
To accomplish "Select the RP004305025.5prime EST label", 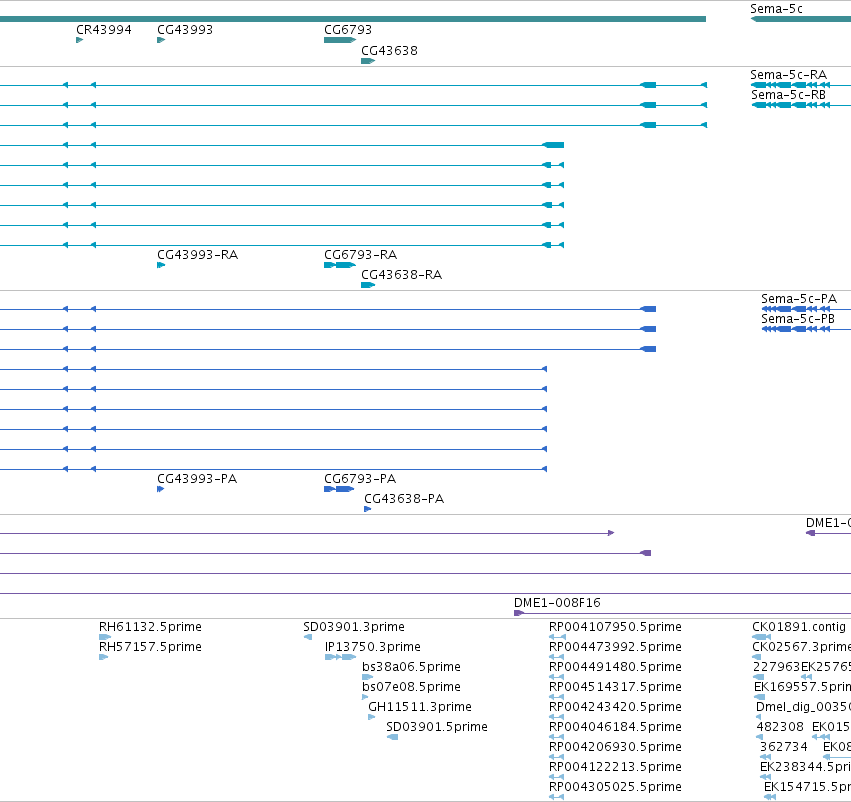I will pyautogui.click(x=615, y=787).
